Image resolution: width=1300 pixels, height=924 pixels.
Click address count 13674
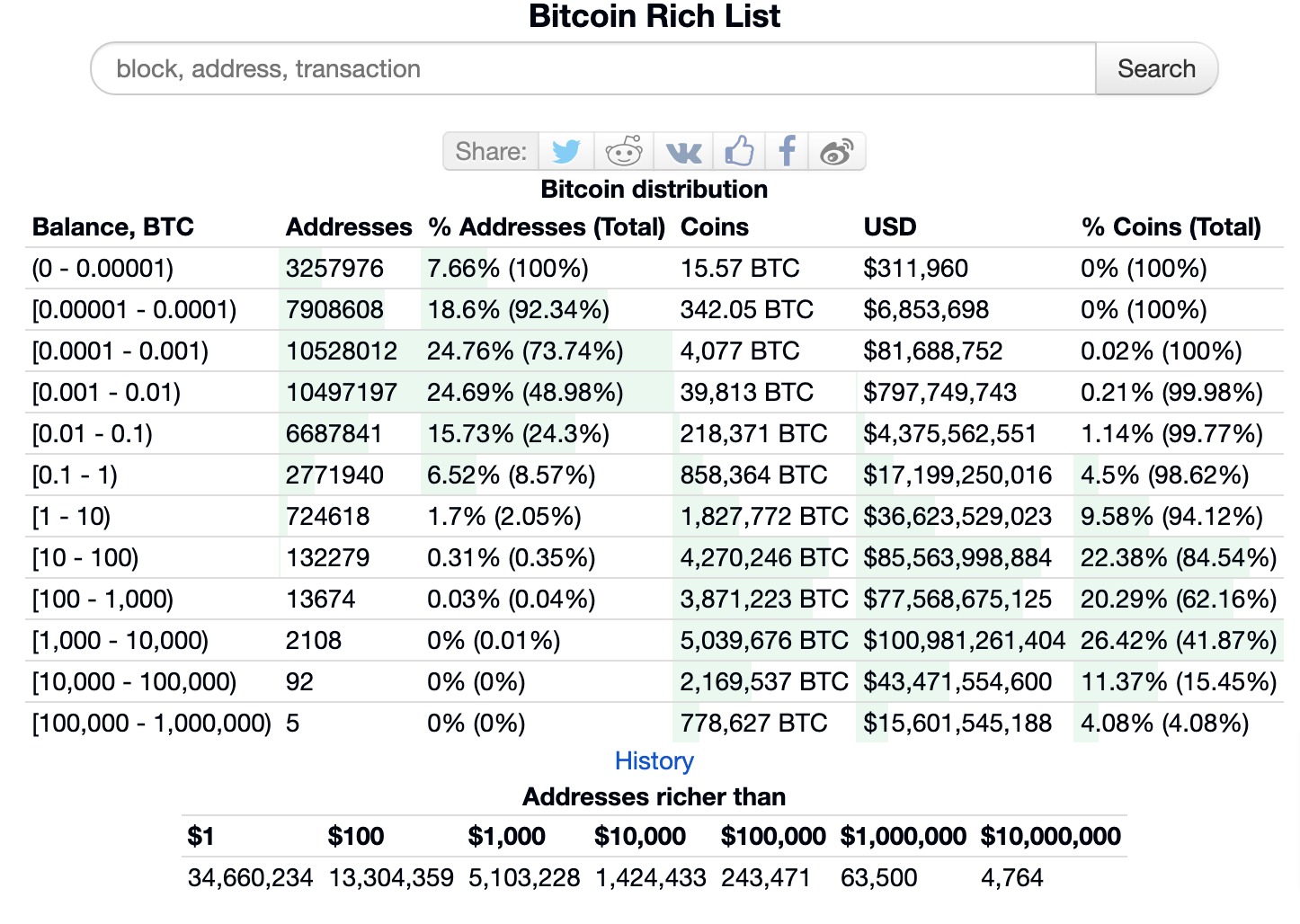321,599
